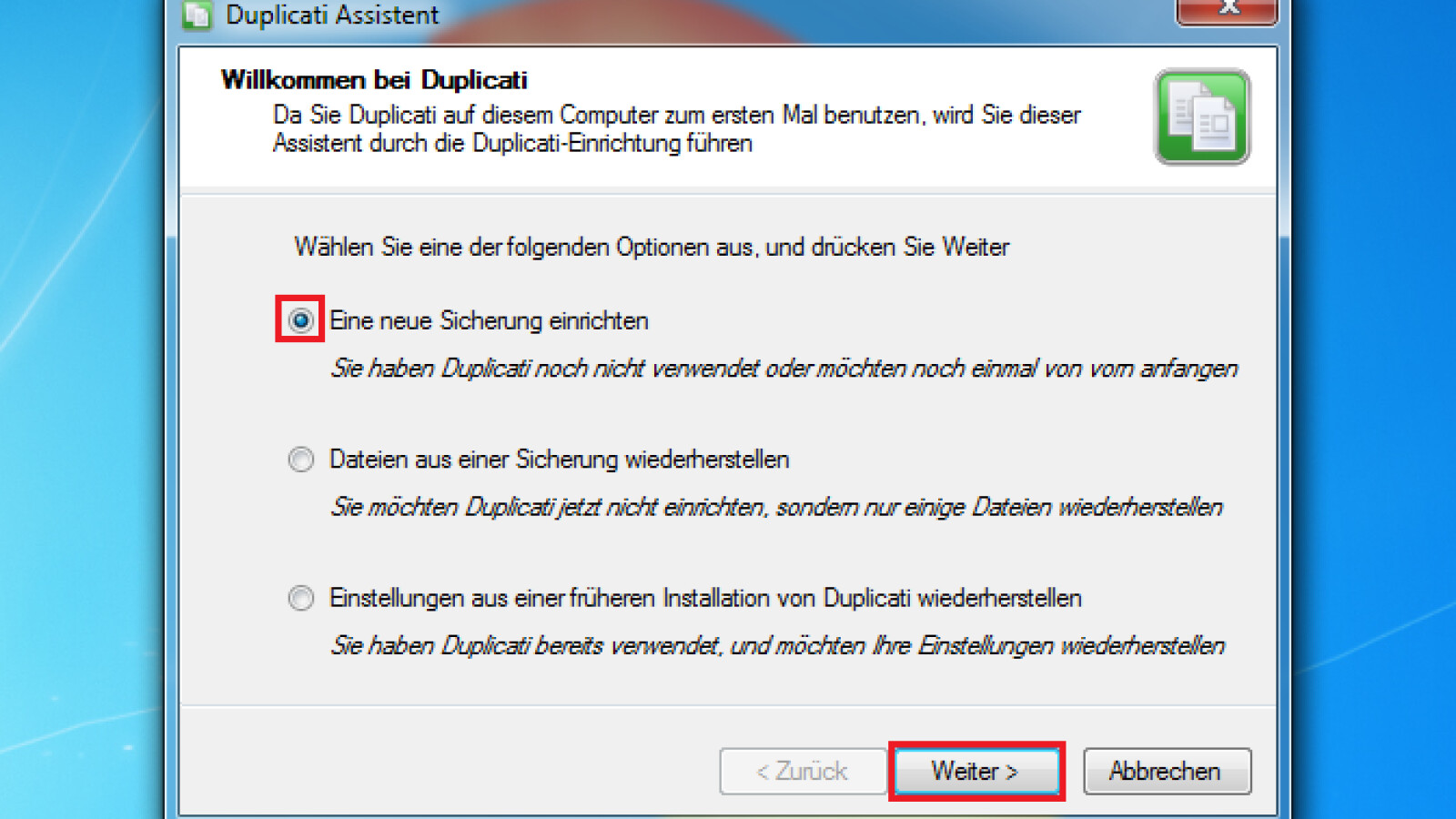Image resolution: width=1456 pixels, height=819 pixels.
Task: Select the 'Eine neue Sicherung einrichten' radio button
Action: (x=300, y=320)
